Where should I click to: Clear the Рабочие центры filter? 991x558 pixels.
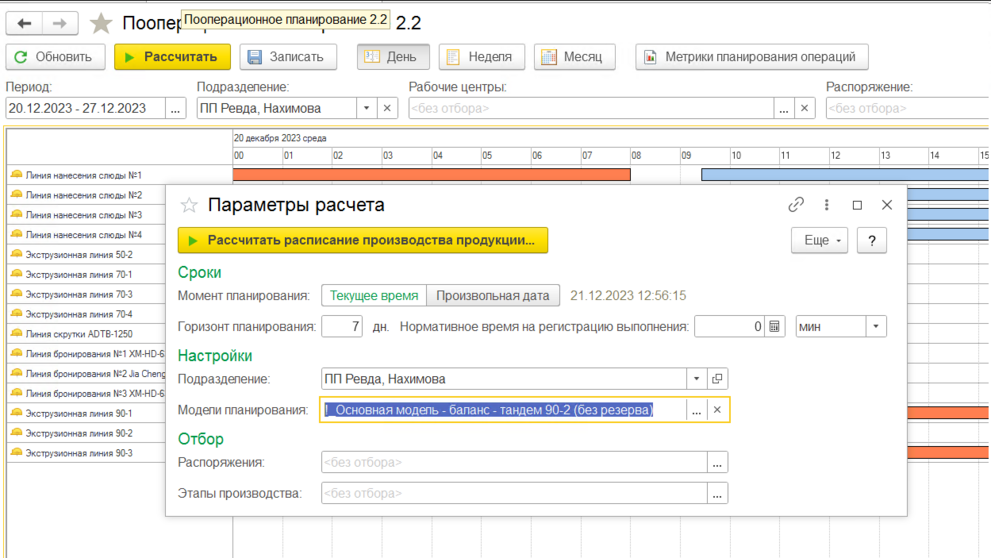point(805,108)
